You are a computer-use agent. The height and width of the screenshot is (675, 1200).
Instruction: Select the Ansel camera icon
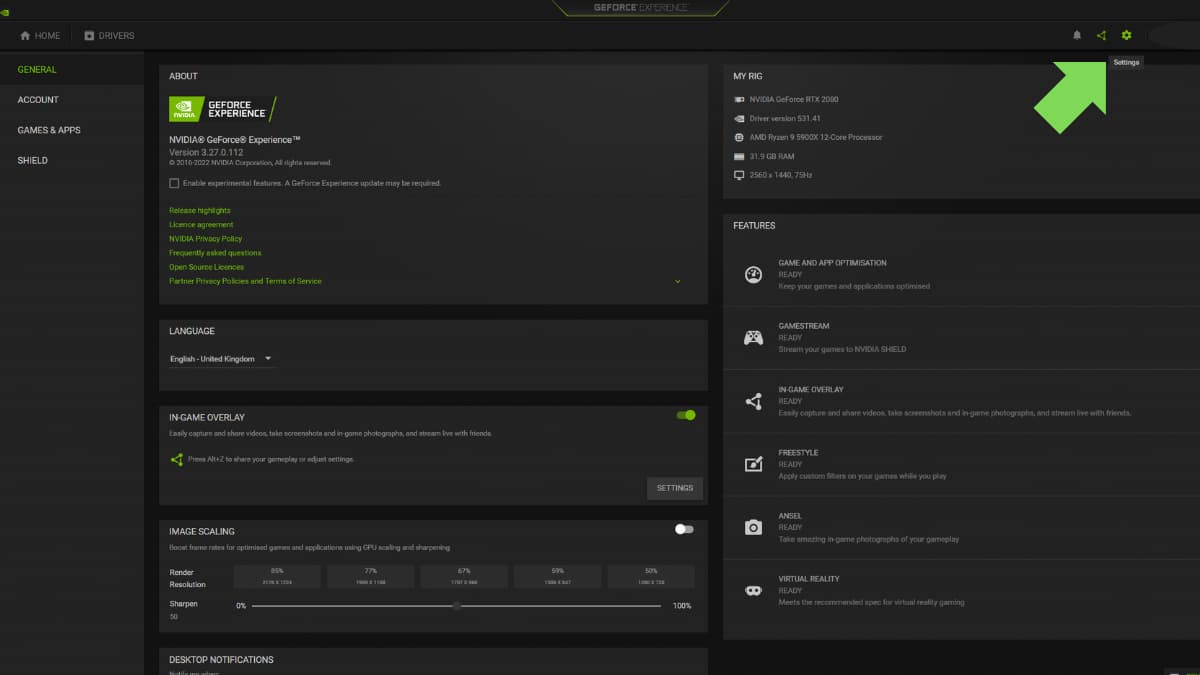(753, 527)
